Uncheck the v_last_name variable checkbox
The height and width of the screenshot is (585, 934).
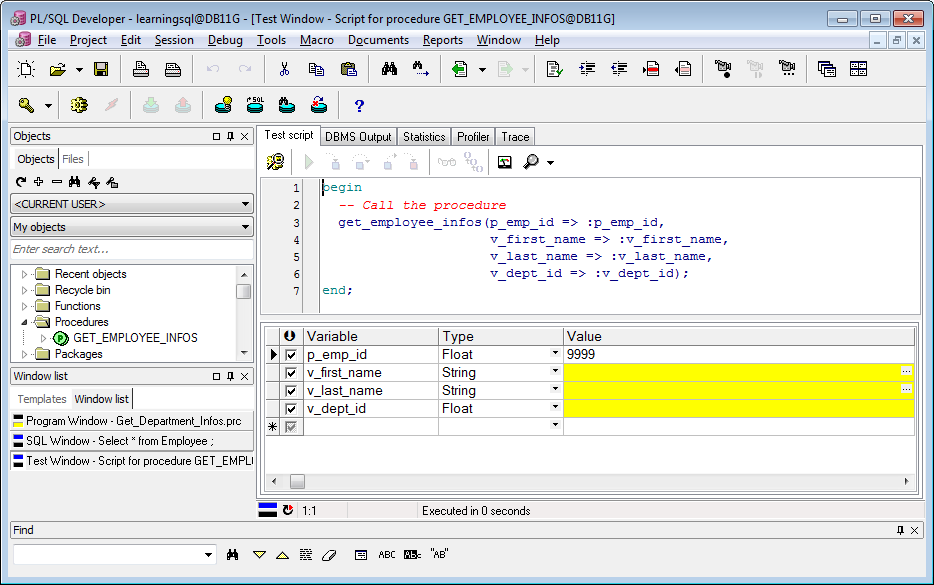[x=291, y=391]
